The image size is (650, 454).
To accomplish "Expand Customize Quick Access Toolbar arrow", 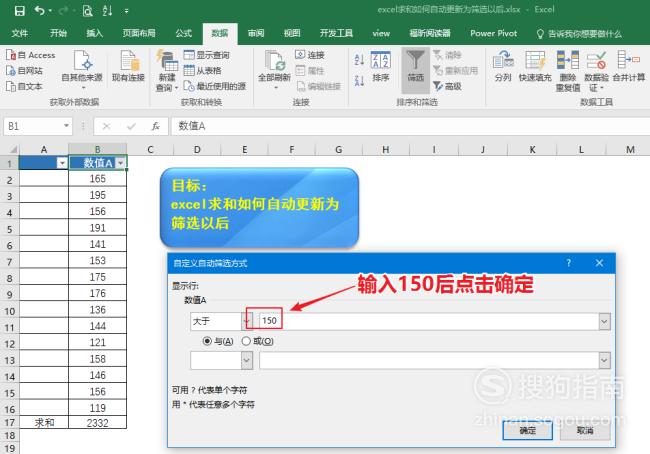I will (126, 11).
